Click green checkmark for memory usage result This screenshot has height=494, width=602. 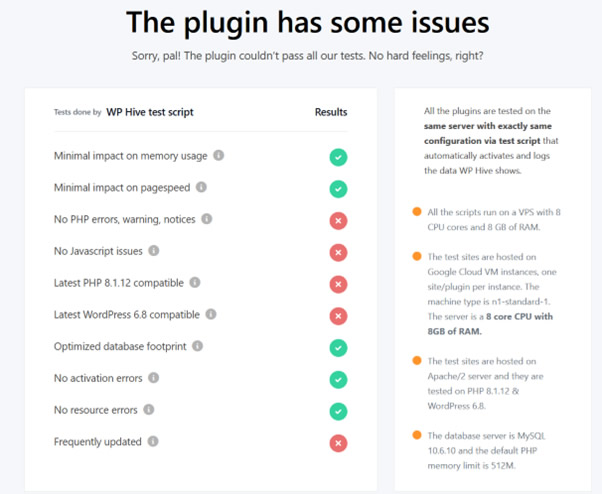click(x=338, y=157)
